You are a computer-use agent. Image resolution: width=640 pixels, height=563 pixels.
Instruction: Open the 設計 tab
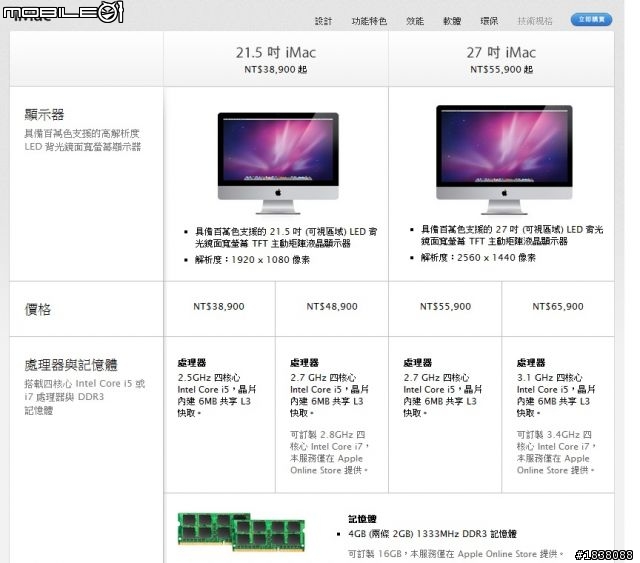pos(323,21)
